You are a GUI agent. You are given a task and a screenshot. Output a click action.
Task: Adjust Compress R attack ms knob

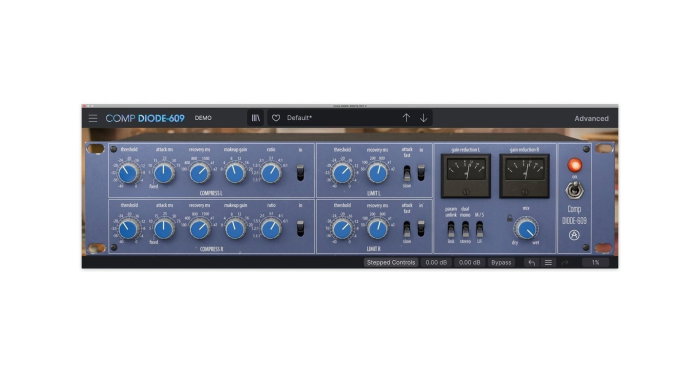[x=164, y=229]
